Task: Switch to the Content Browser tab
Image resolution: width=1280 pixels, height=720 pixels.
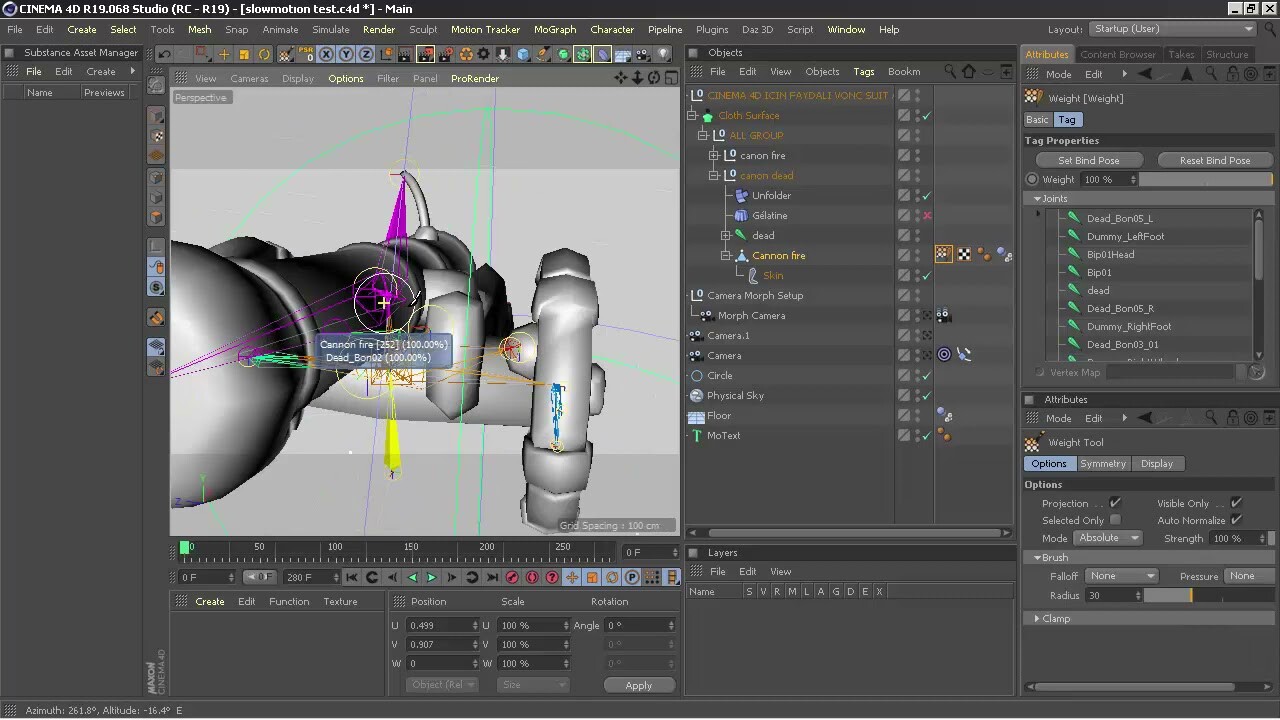Action: (1118, 54)
